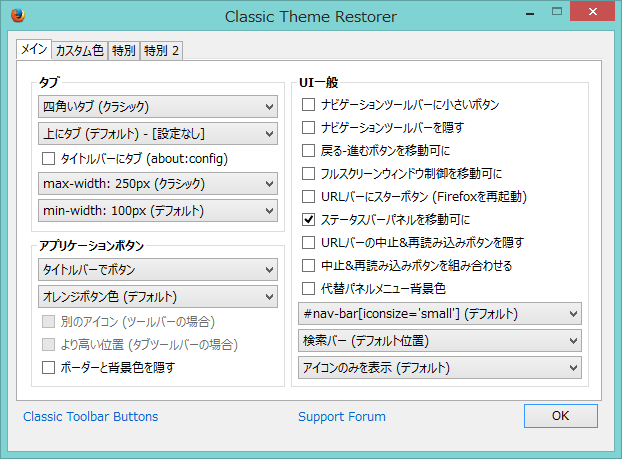
Task: Click the Firefox icon in title bar
Action: [18, 15]
